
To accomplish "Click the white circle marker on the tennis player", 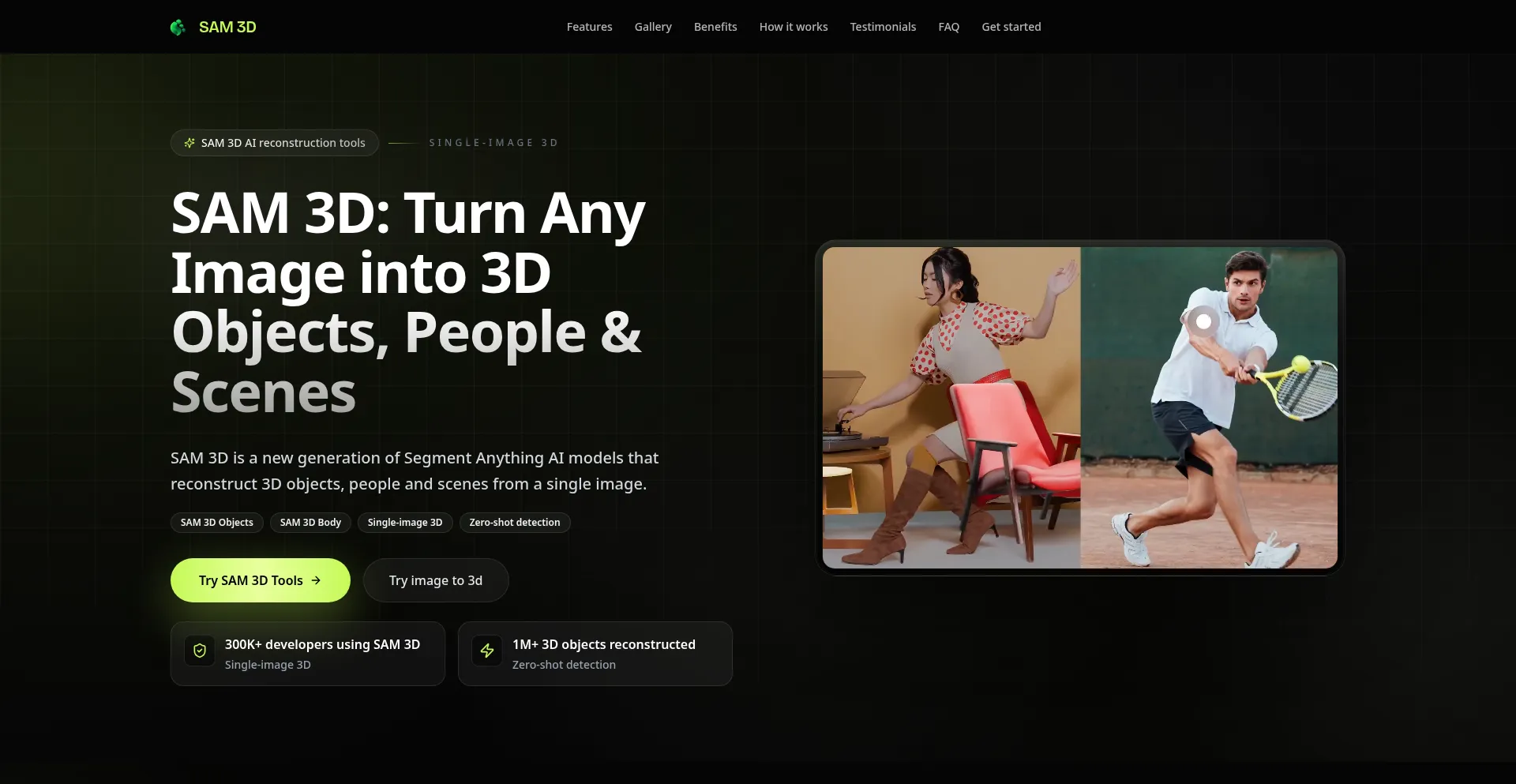I will coord(1203,321).
